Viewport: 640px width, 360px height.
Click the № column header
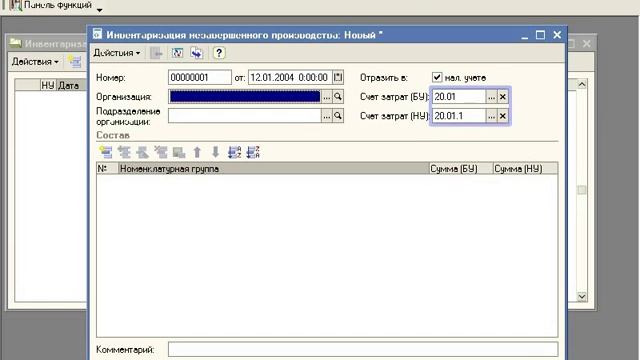tap(107, 169)
